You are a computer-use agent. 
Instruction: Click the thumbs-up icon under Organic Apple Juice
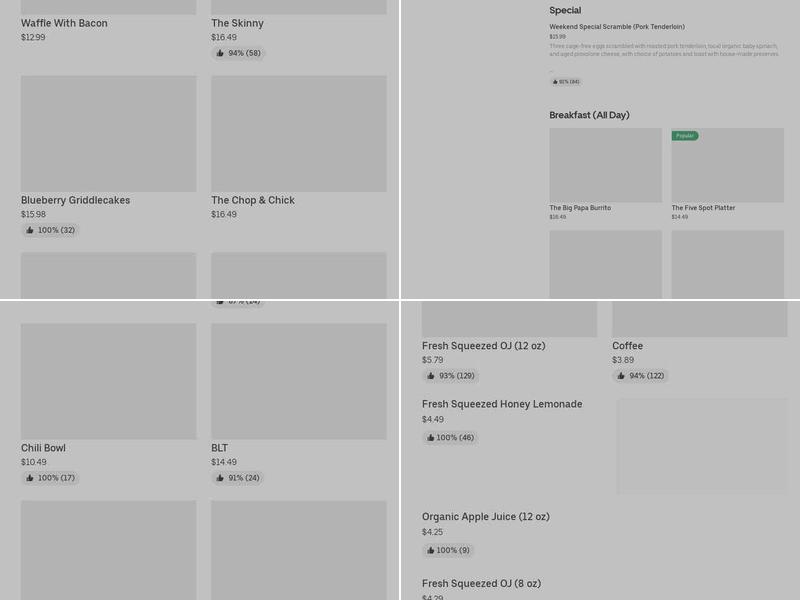431,551
